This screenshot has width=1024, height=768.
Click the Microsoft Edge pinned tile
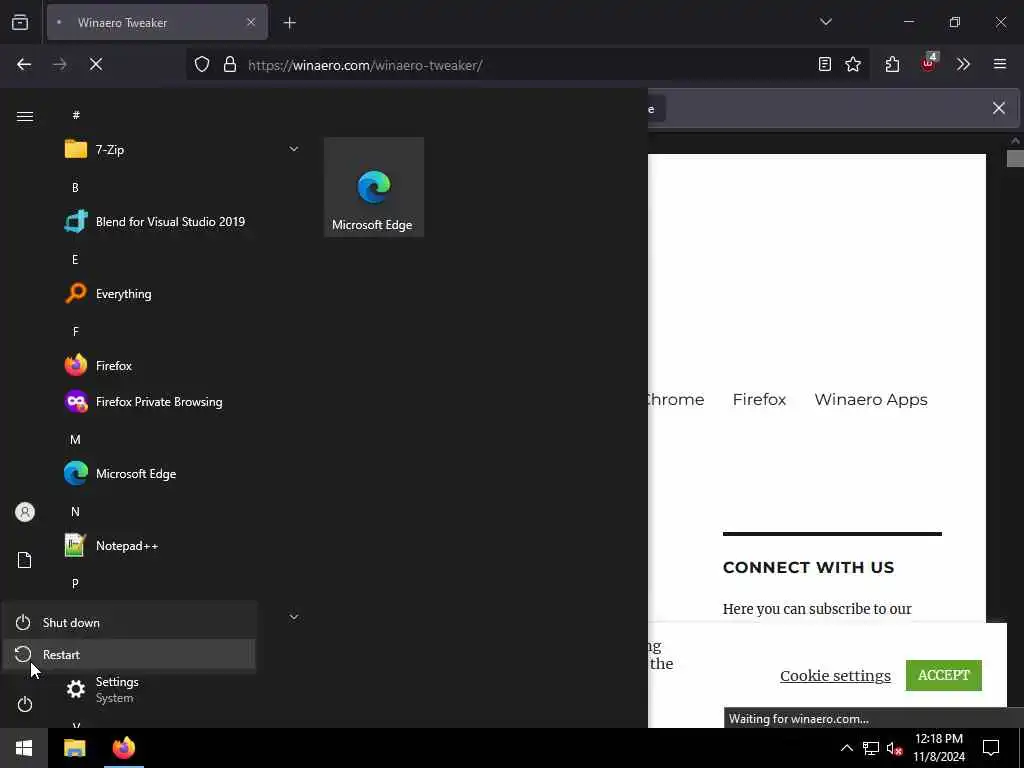click(374, 187)
